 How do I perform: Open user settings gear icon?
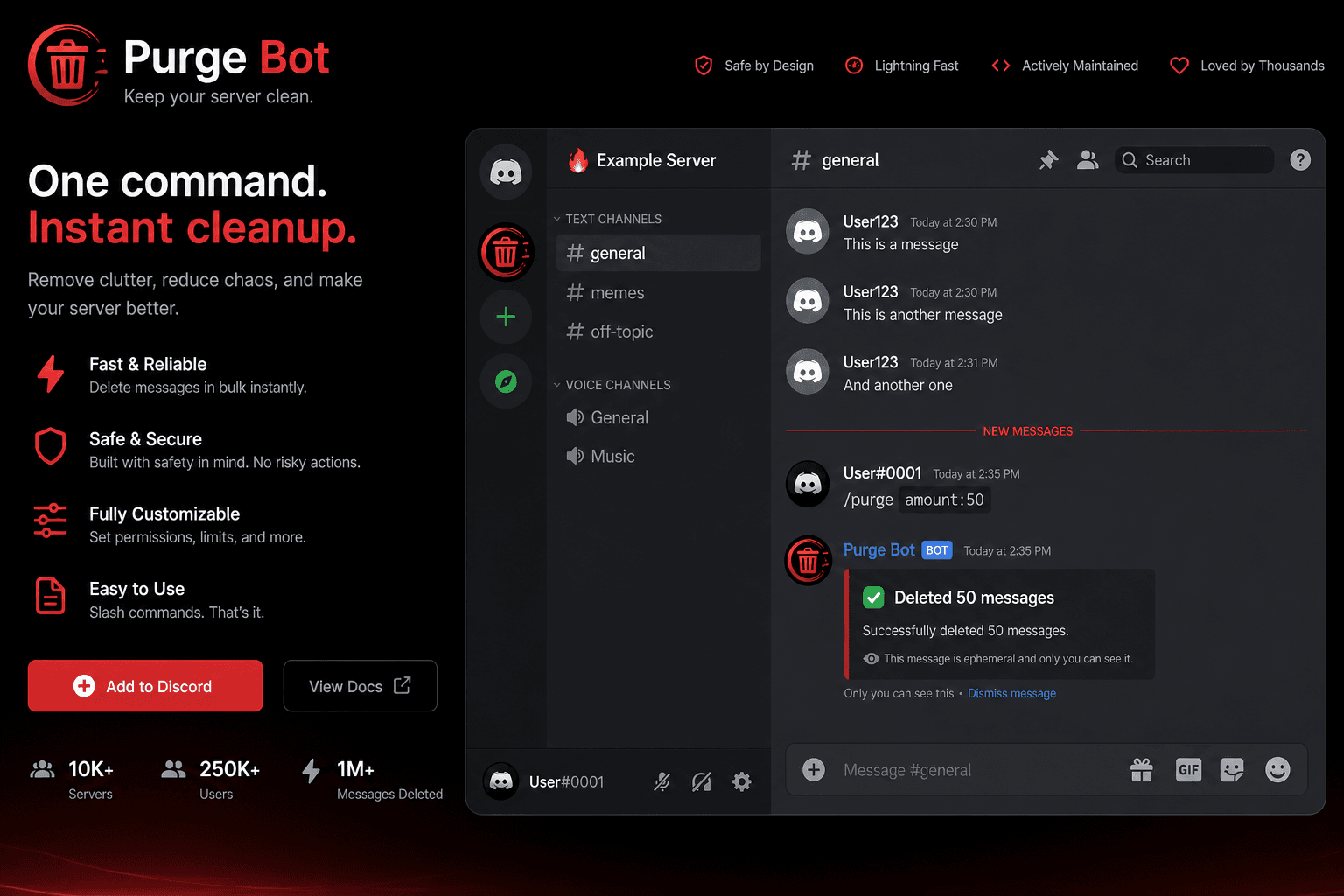[x=742, y=782]
